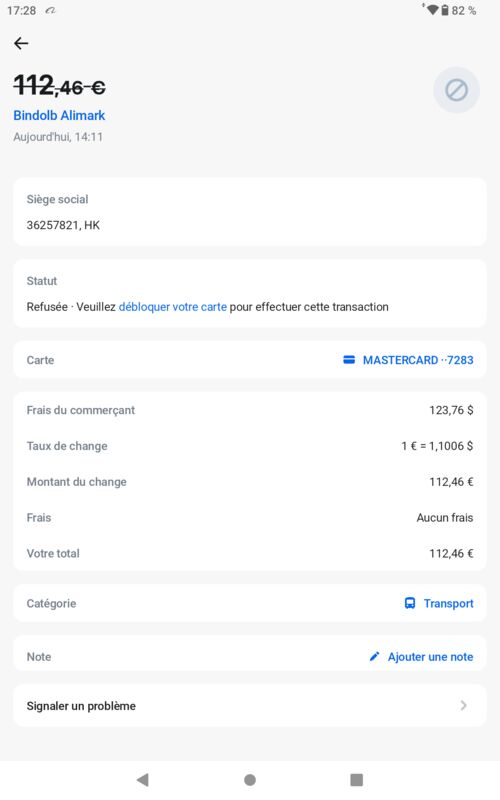Tap the battery indicator in the status bar

444,10
